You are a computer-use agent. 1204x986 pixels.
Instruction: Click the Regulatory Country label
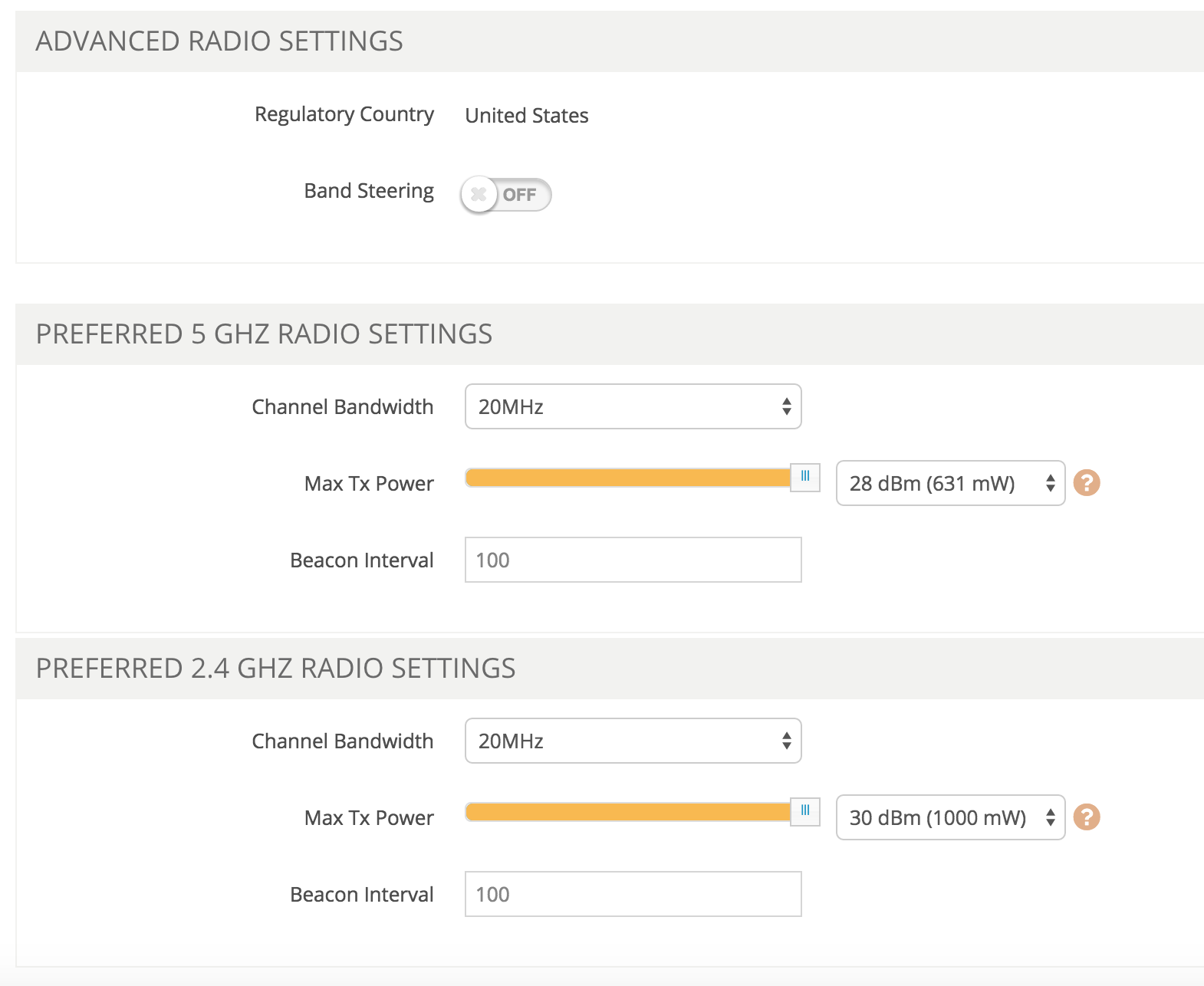click(344, 115)
